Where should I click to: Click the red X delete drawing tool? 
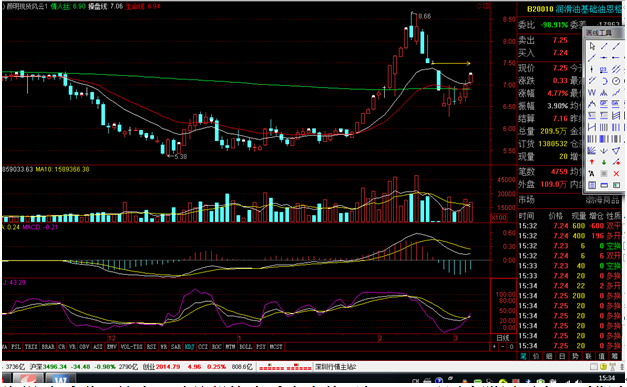(616, 174)
